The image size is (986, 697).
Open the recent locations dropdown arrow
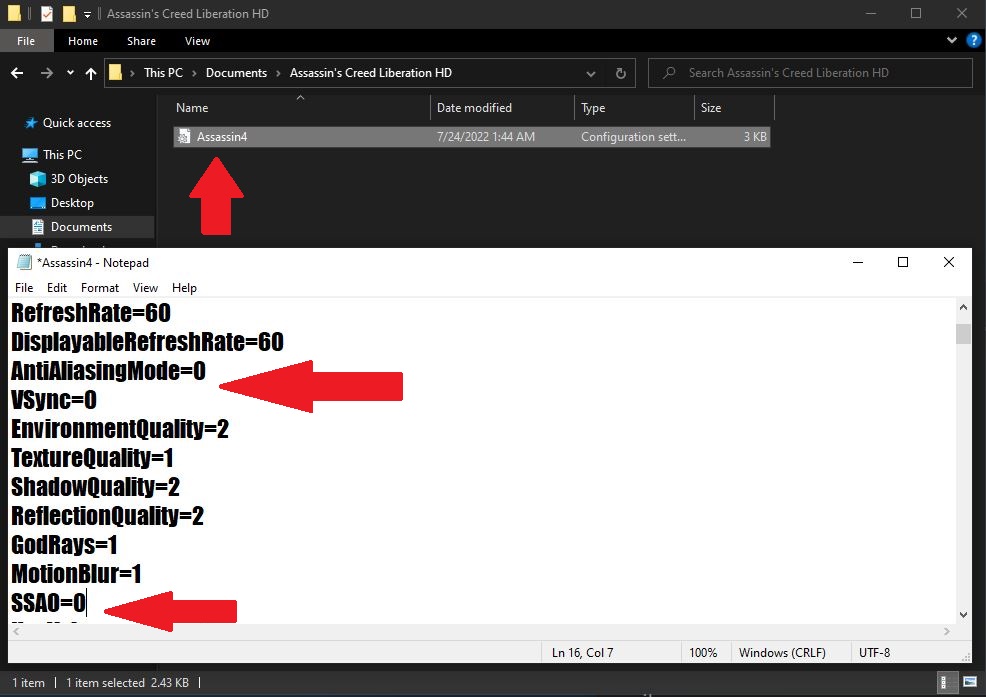pos(70,73)
